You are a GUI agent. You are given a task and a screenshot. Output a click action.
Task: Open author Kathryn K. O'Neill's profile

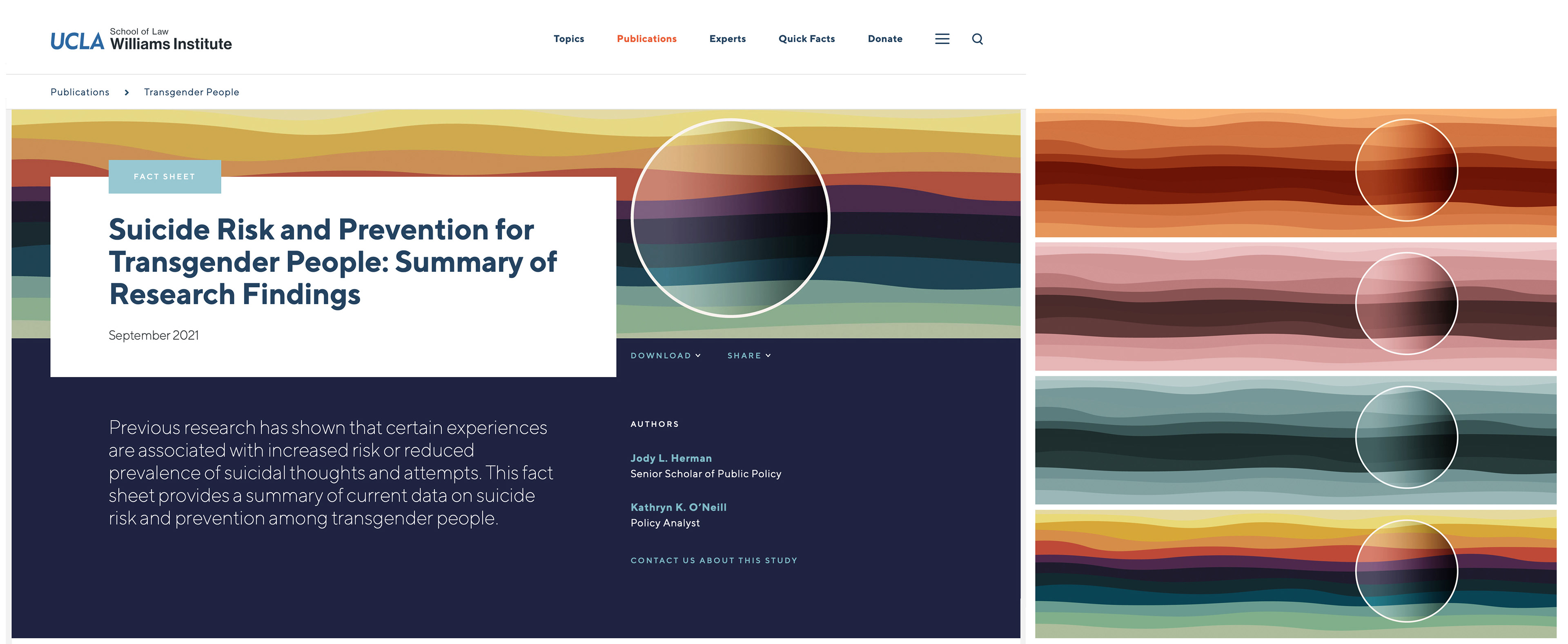coord(678,507)
